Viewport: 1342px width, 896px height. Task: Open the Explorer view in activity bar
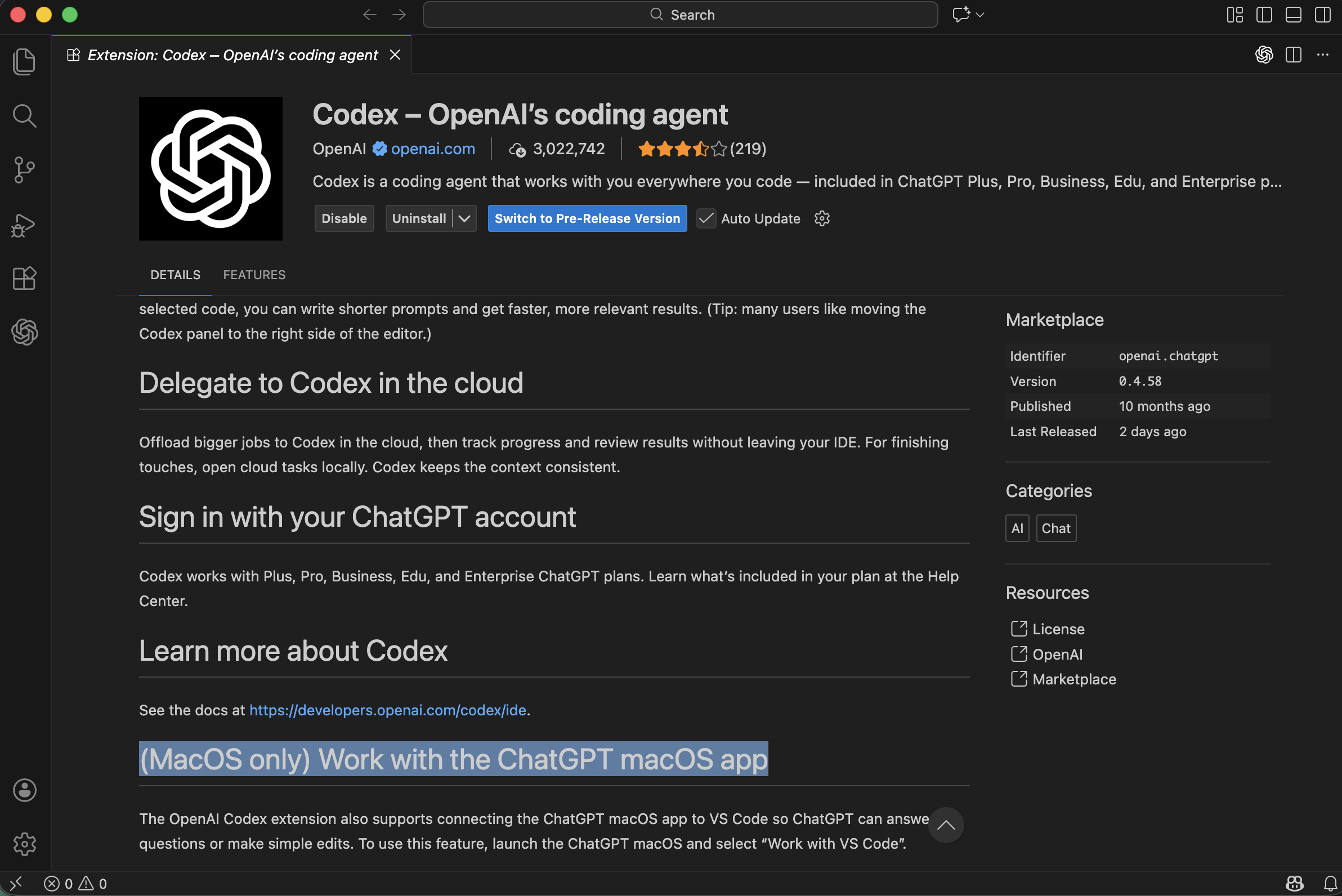click(24, 61)
